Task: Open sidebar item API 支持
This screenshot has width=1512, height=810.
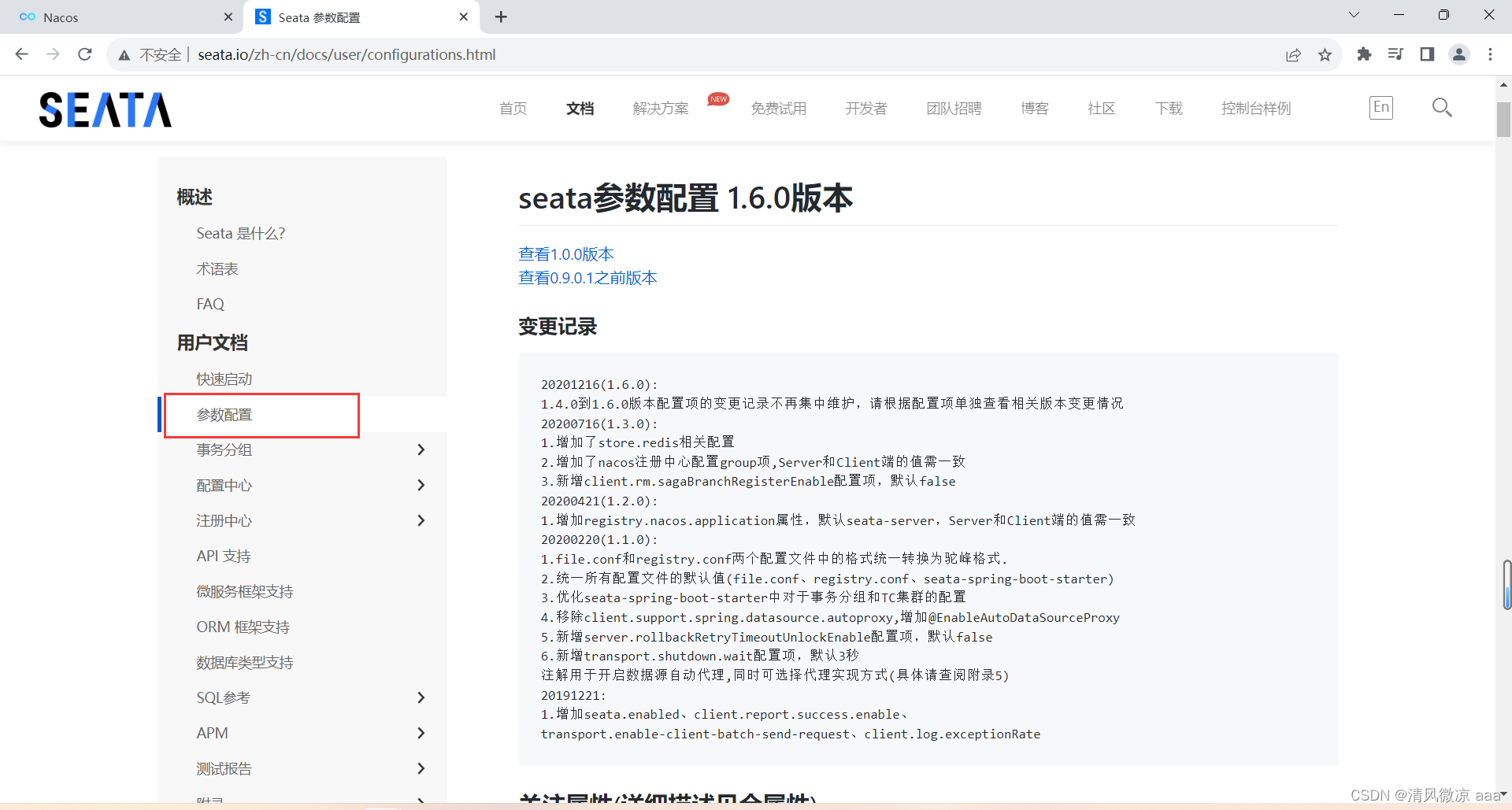Action: [x=224, y=556]
